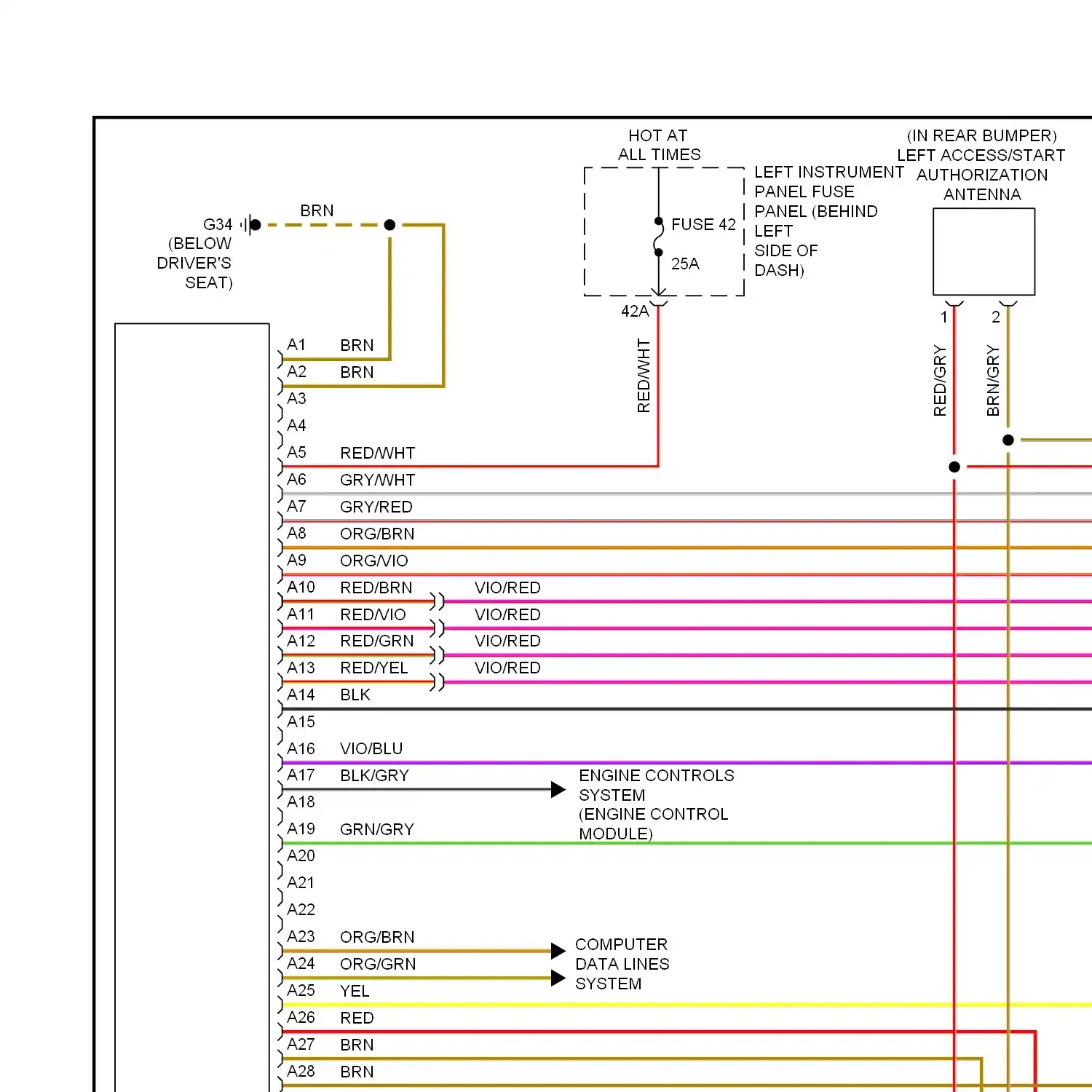Select the RED/BRN label at pin A10
Viewport: 1092px width, 1092px height.
pyautogui.click(x=376, y=587)
